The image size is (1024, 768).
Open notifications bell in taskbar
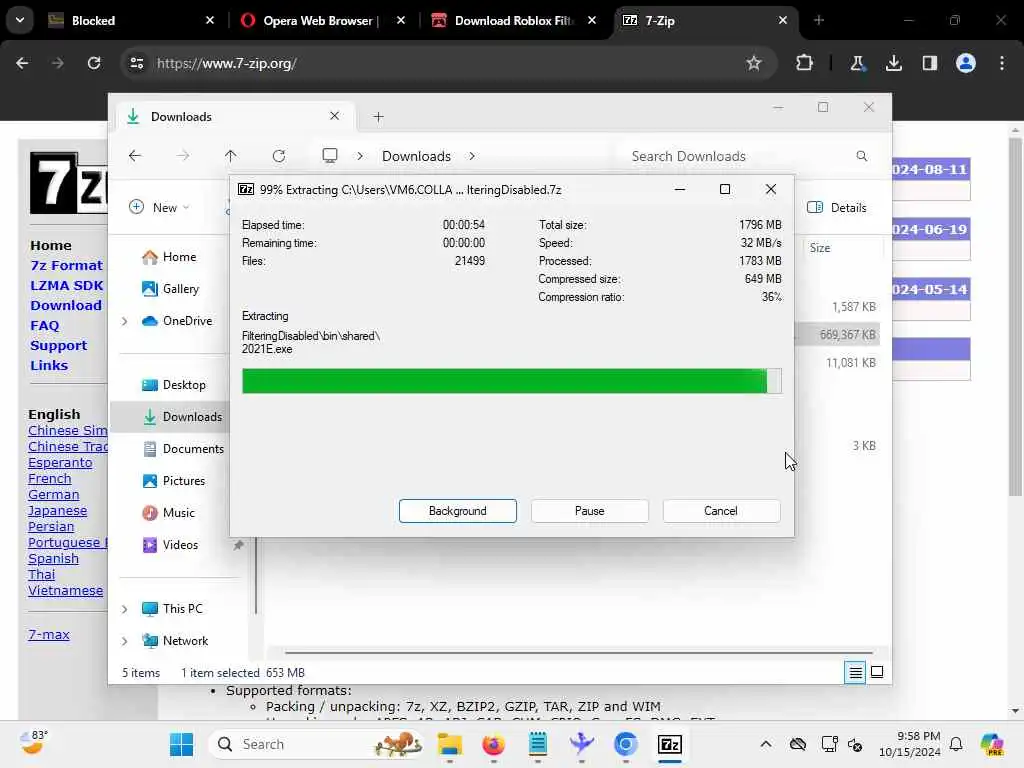(x=956, y=744)
